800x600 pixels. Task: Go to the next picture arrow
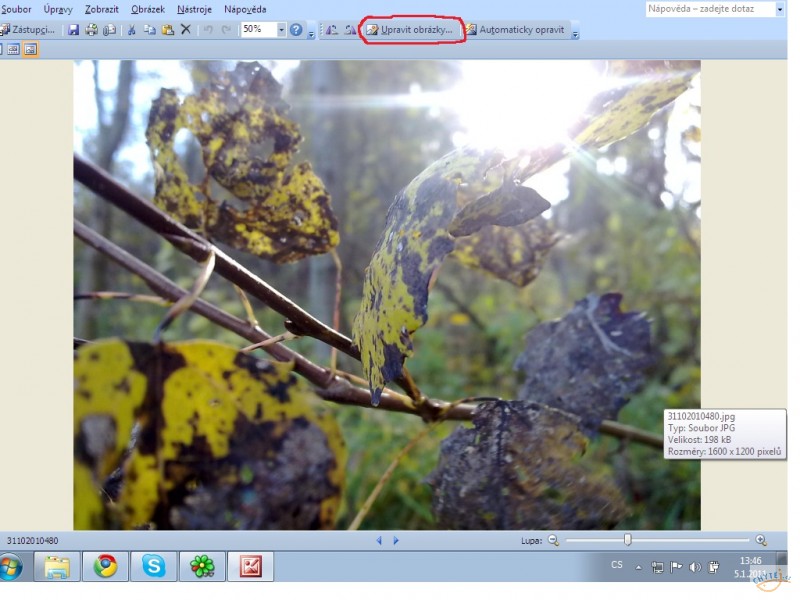tap(396, 540)
